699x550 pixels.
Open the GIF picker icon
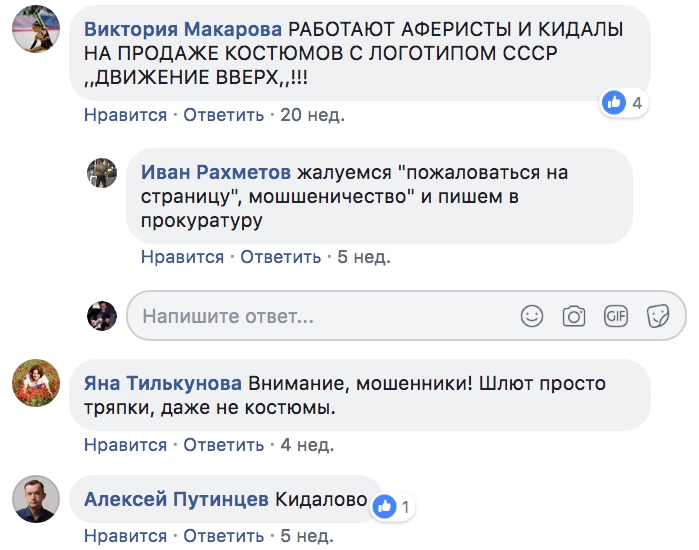[616, 317]
